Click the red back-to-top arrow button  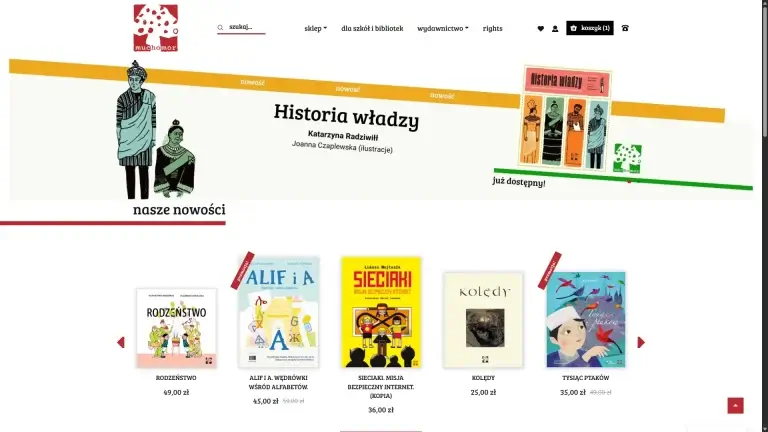click(x=735, y=406)
